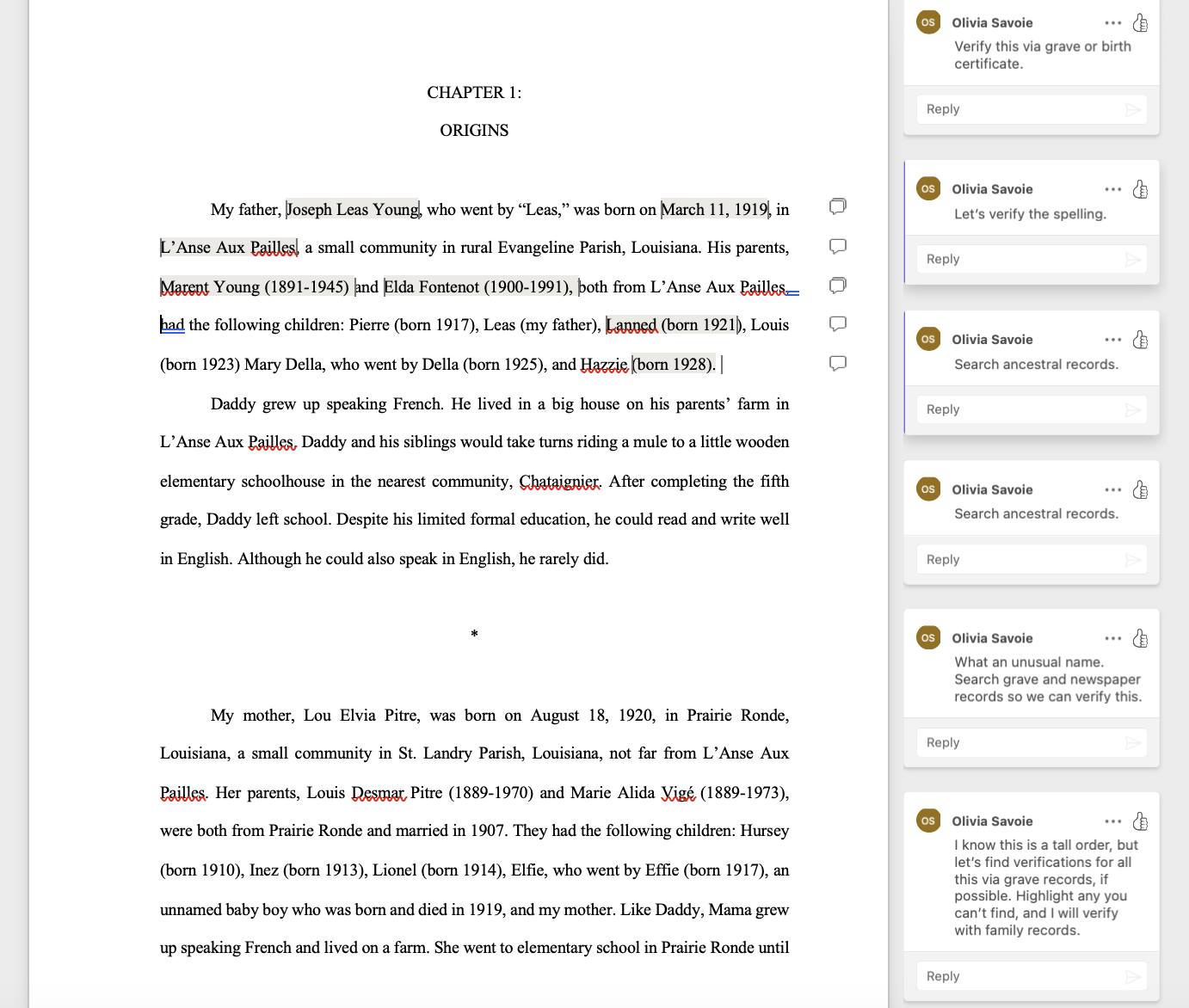This screenshot has width=1189, height=1008.
Task: Click the send arrow on the bottom Reply box
Action: point(1134,976)
